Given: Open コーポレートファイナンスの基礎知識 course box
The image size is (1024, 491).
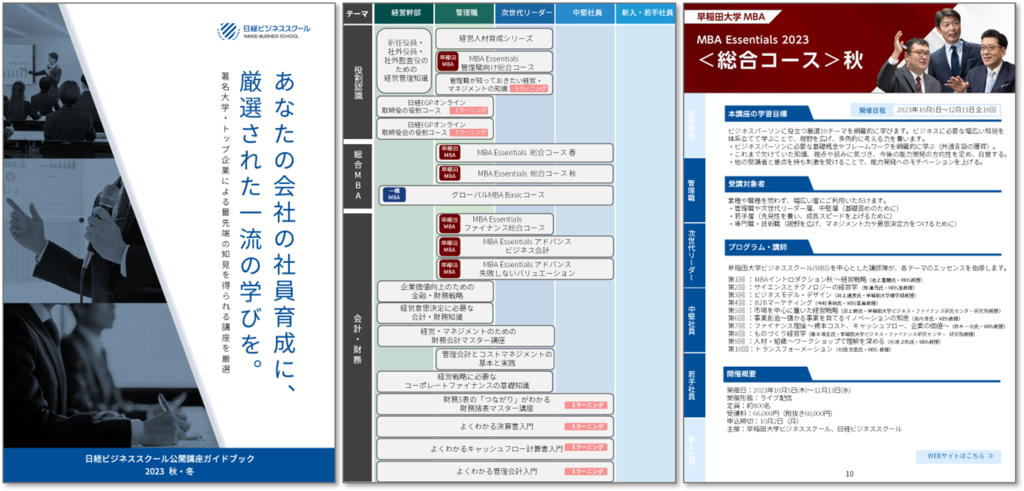Looking at the screenshot, I should (x=464, y=381).
